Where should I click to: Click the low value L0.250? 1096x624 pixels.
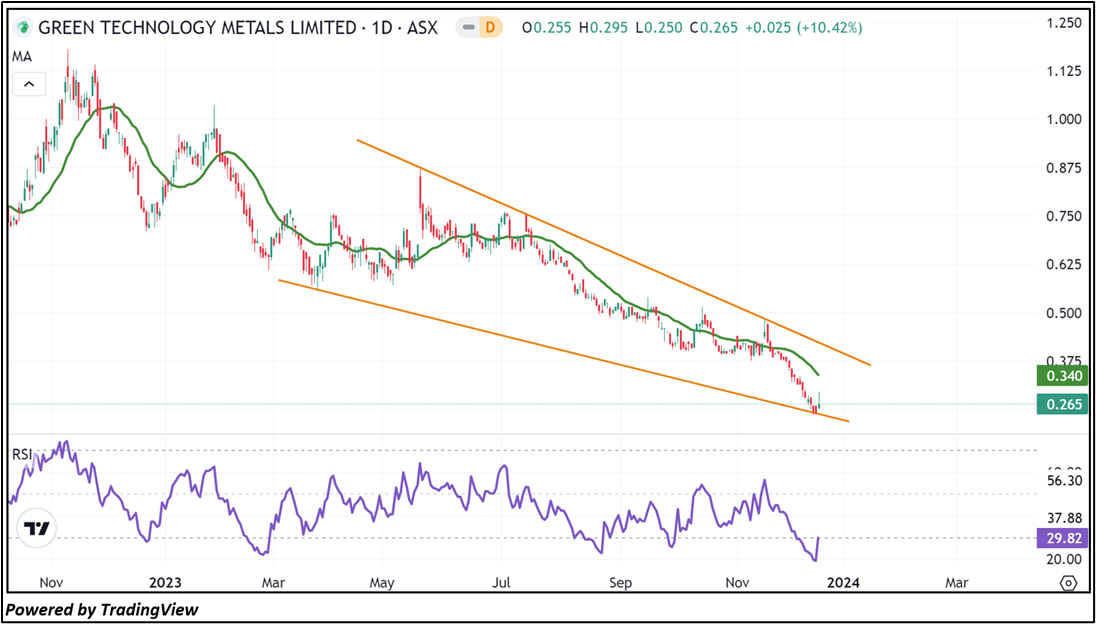tap(659, 28)
